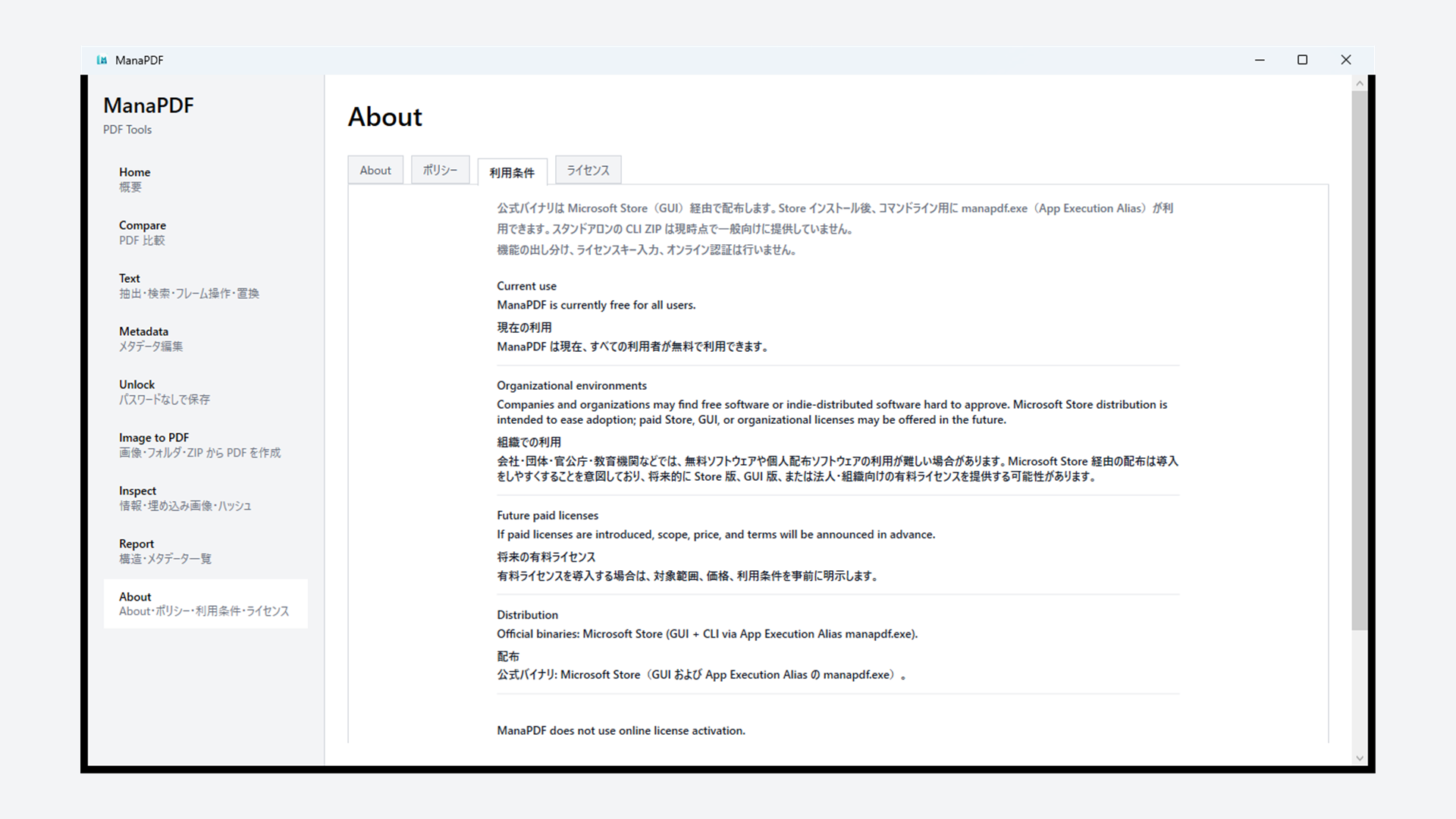Minimize the ManaPDF window
This screenshot has width=1456, height=819.
pos(1260,60)
